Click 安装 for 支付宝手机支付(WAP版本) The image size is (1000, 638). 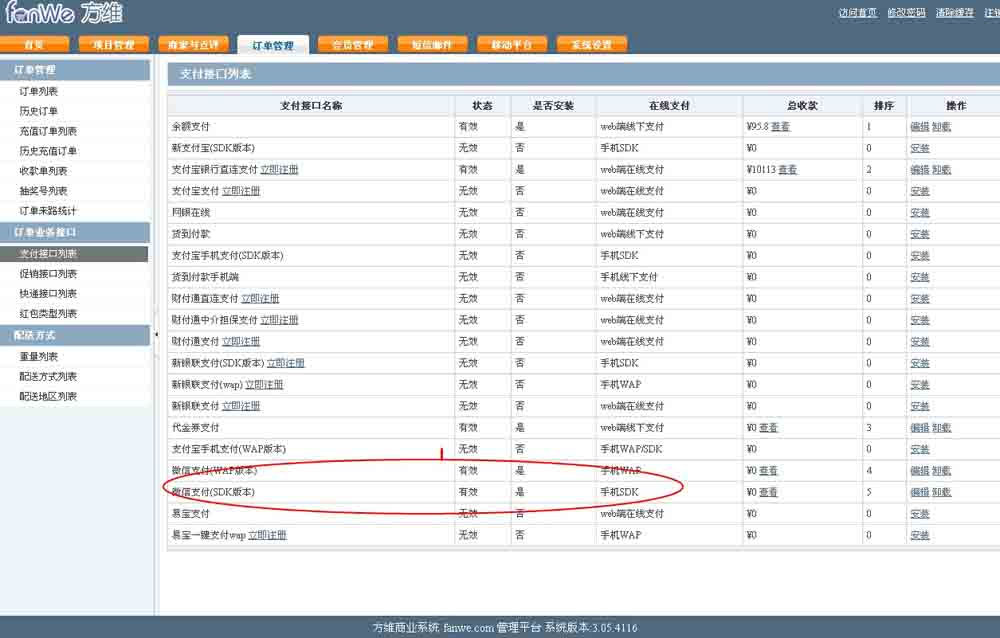(920, 449)
